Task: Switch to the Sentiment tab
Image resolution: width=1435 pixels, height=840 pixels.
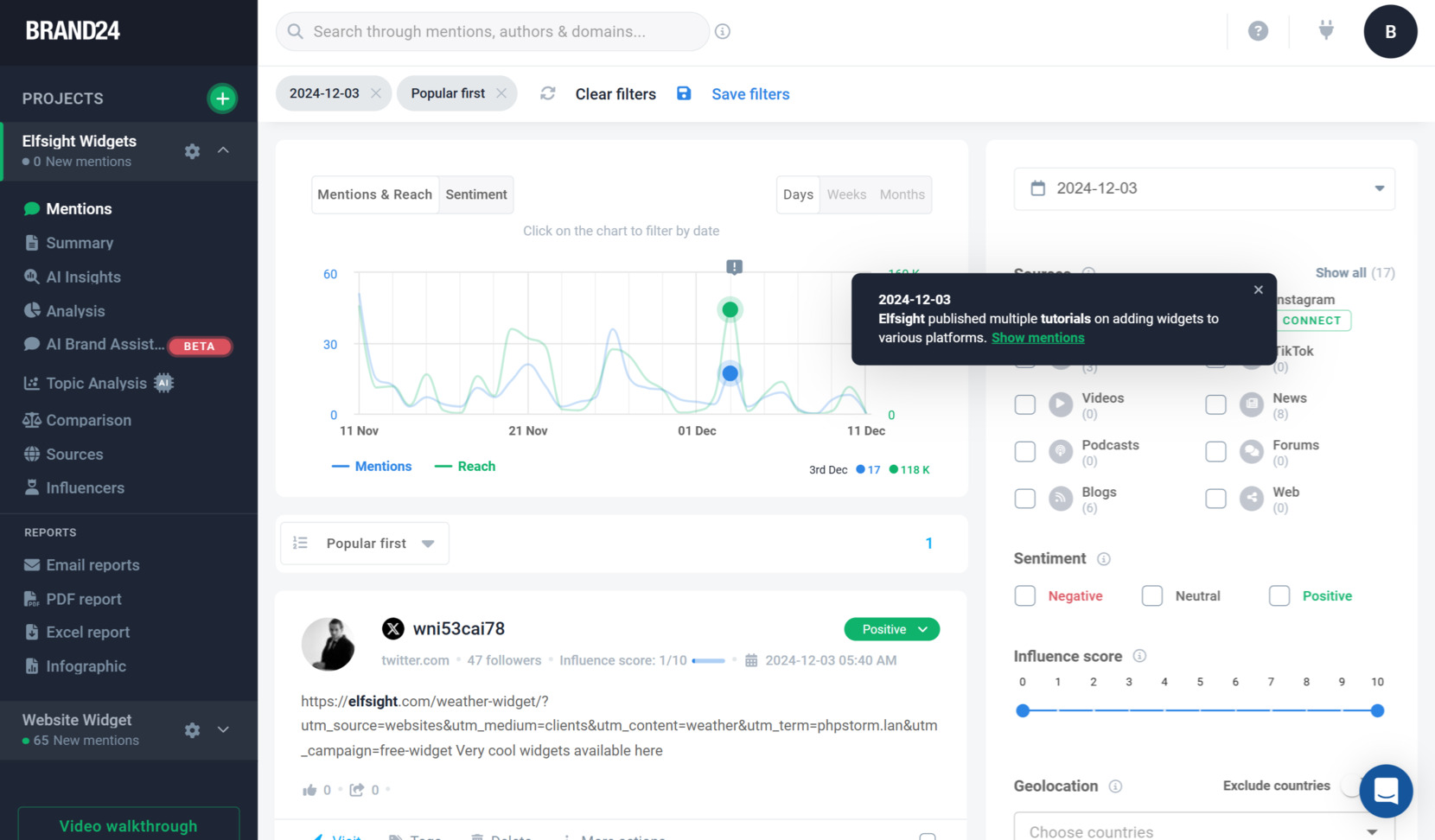Action: point(476,194)
